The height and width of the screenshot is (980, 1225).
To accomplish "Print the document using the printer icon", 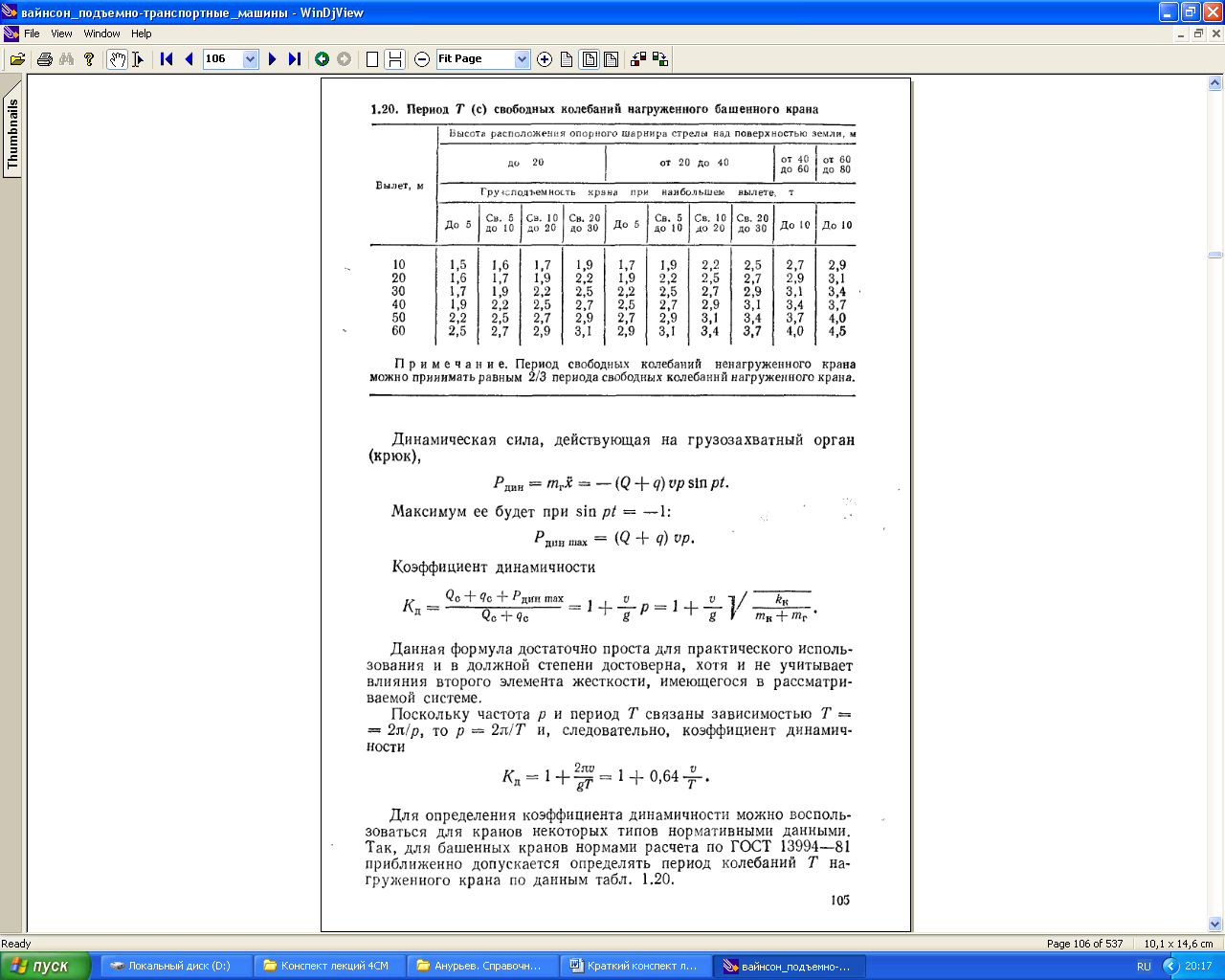I will pos(44,59).
